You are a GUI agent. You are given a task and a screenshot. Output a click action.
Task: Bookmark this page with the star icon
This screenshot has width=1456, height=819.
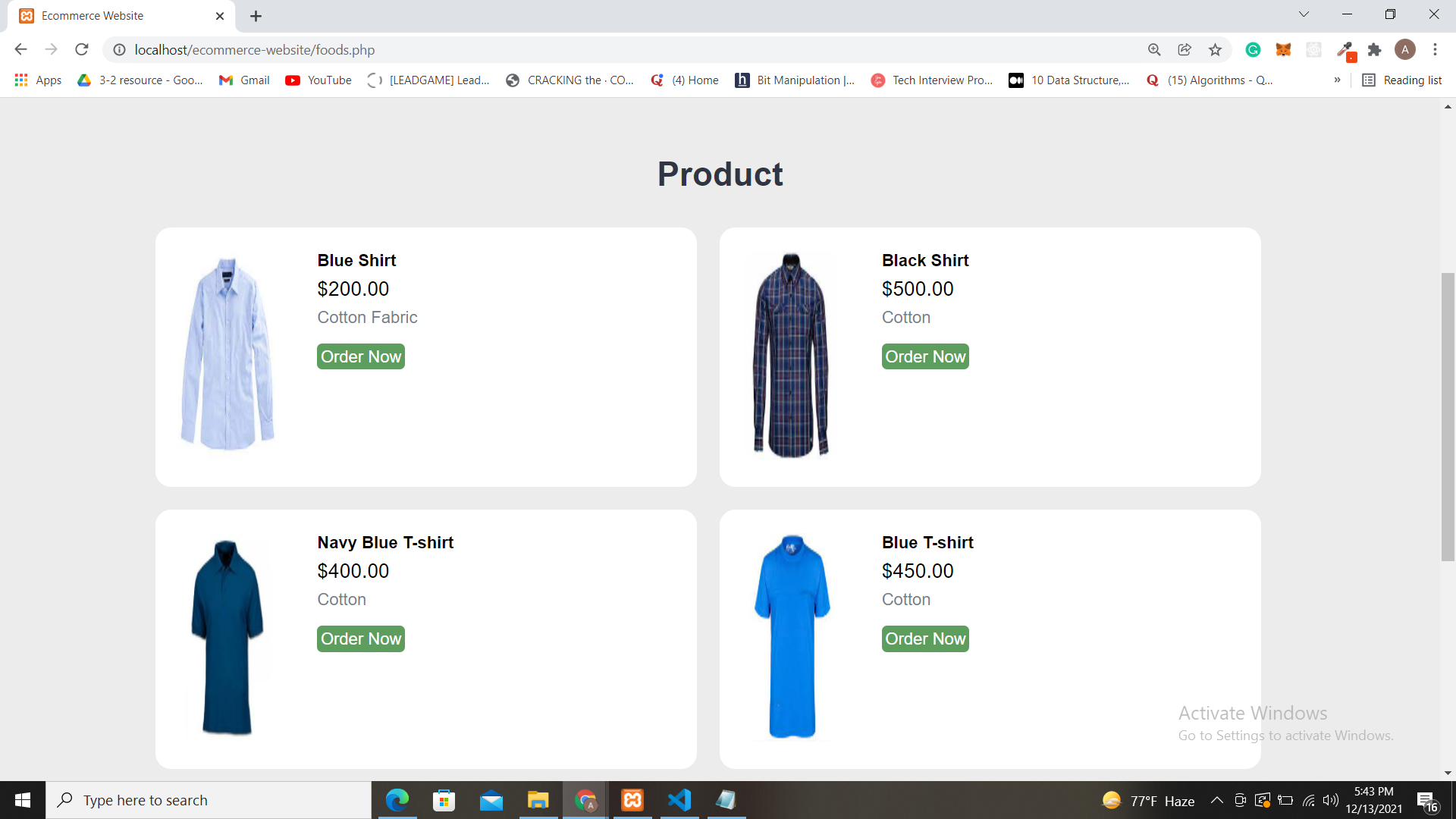click(x=1215, y=50)
